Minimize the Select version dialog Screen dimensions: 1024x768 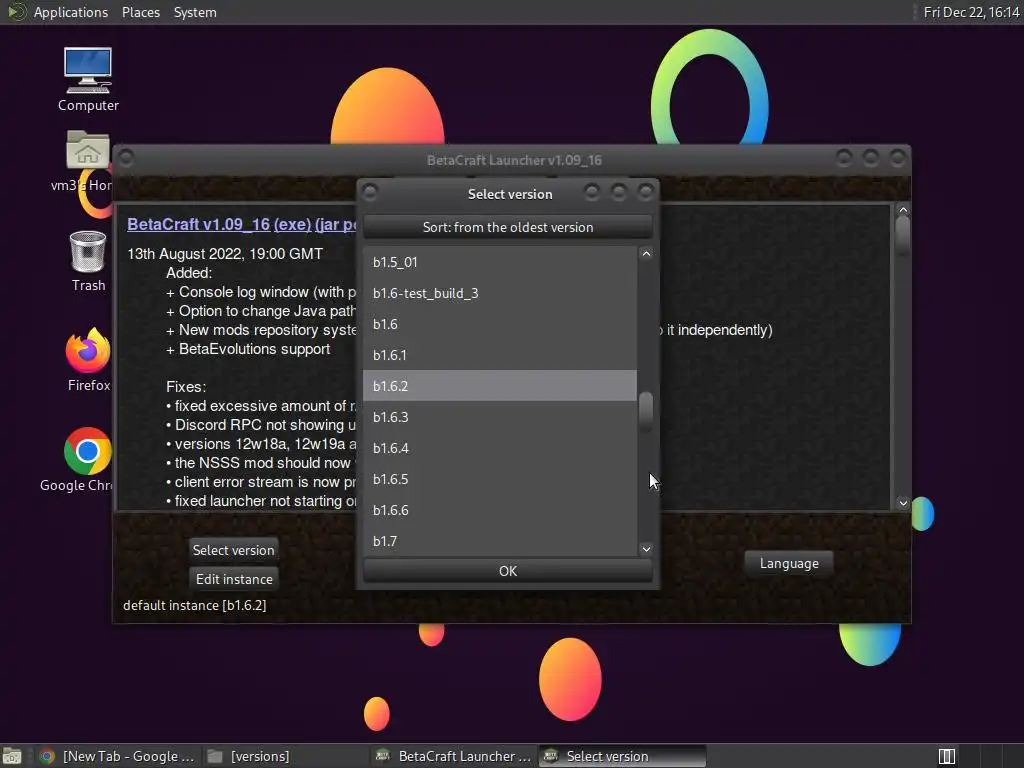tap(592, 192)
